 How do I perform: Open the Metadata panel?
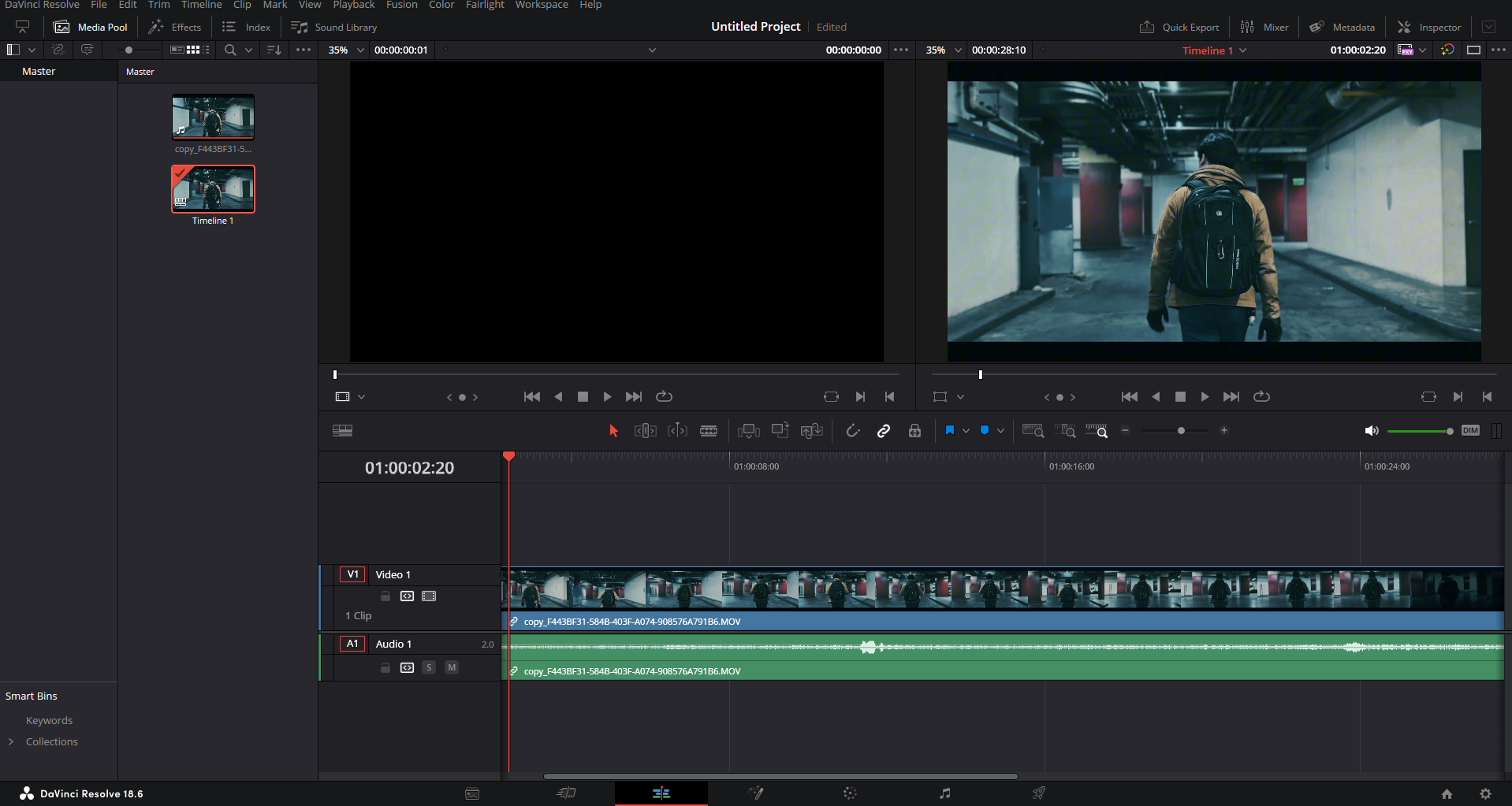pos(1343,27)
